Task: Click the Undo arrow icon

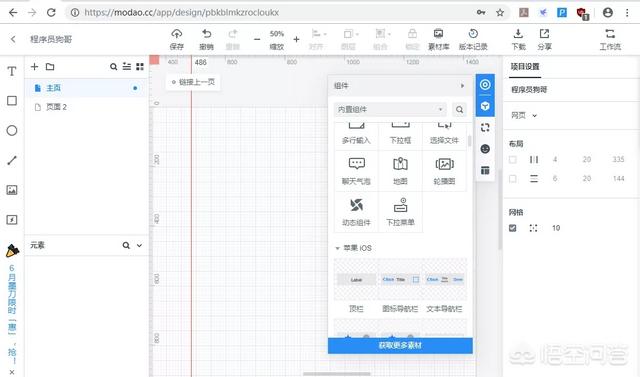Action: [207, 34]
